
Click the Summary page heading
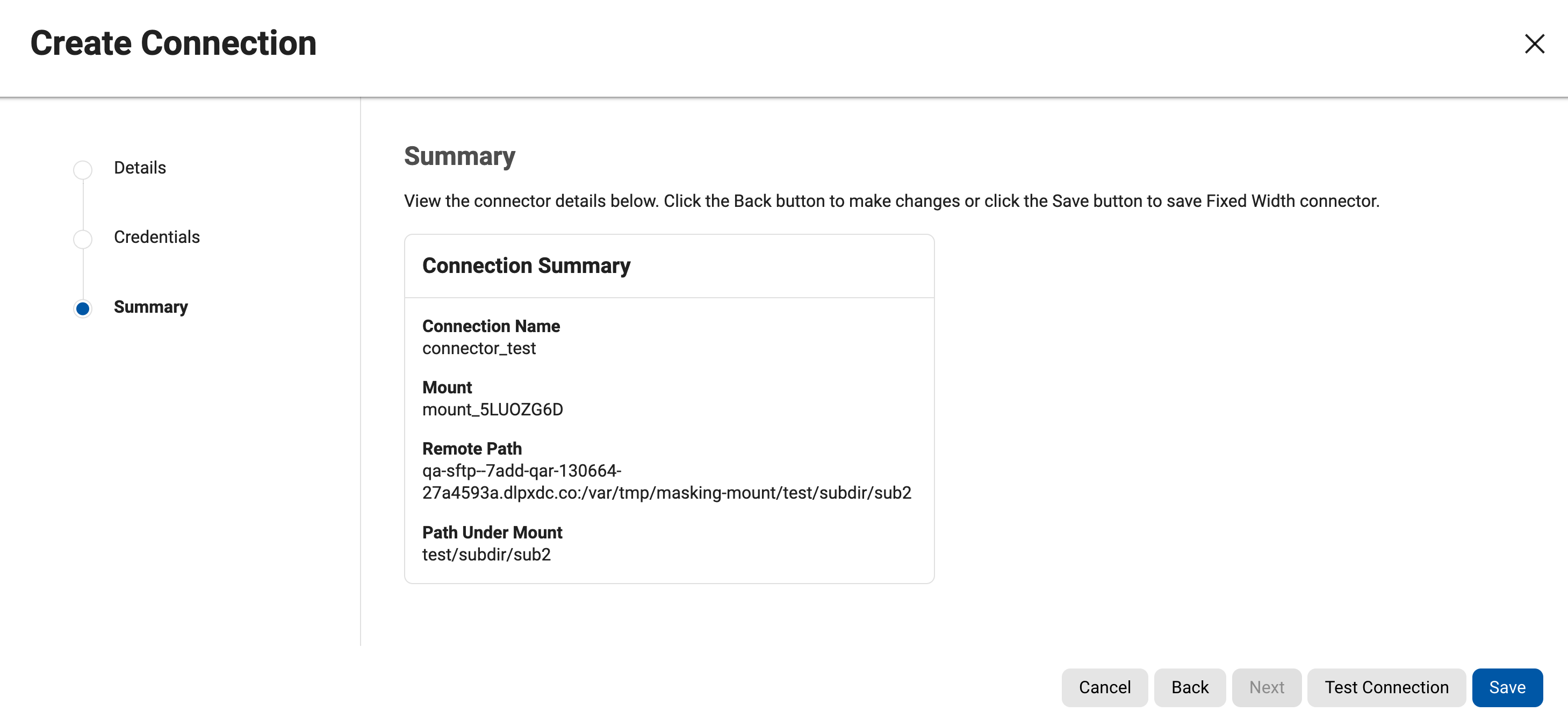pos(459,156)
